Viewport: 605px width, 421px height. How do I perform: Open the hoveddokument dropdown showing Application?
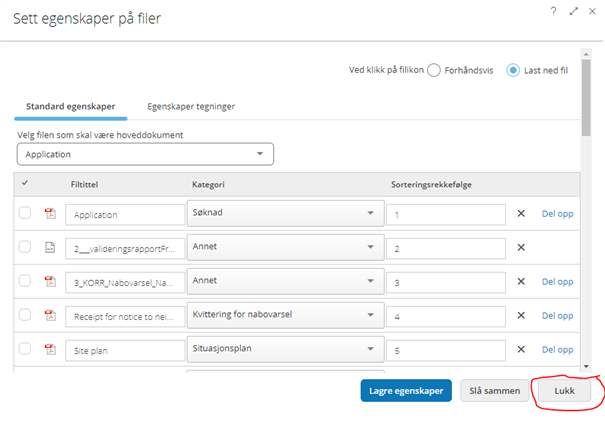tap(145, 154)
